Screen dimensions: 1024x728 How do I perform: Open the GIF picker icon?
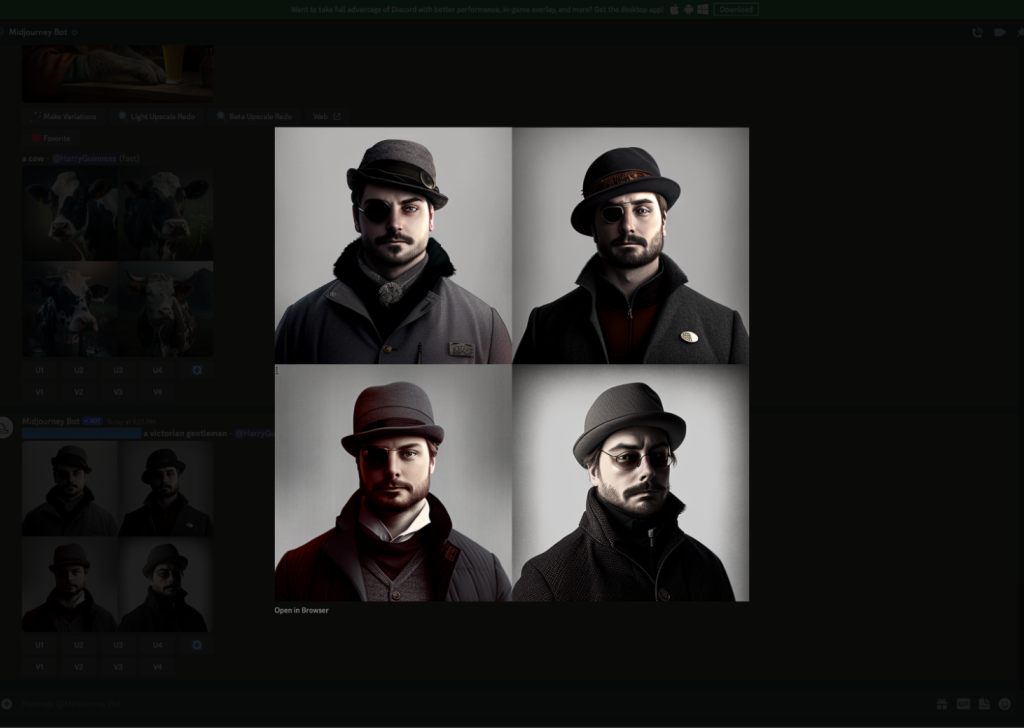tap(963, 704)
